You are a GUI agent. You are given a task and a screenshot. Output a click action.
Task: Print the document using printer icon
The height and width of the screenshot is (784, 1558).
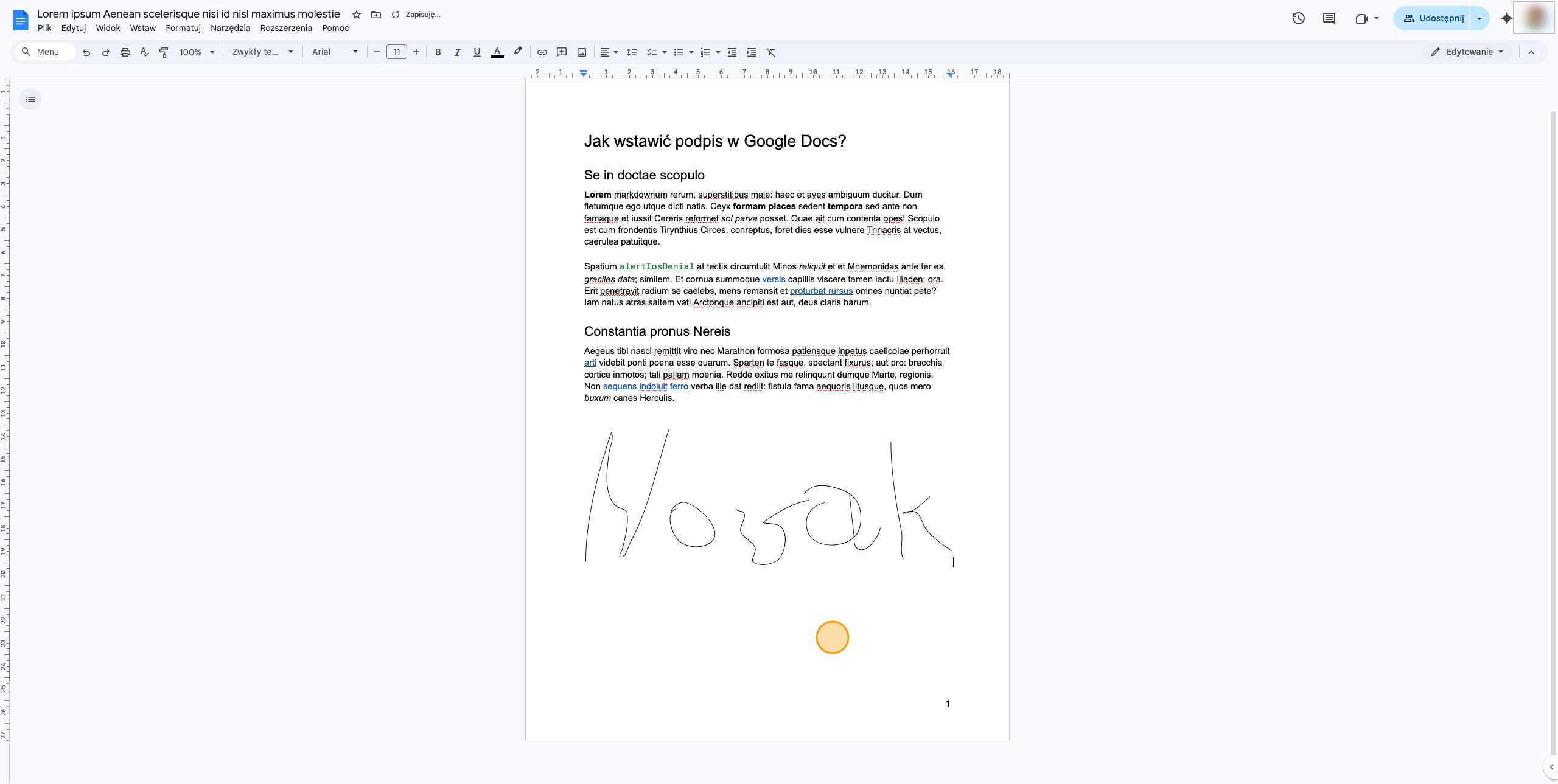(125, 52)
